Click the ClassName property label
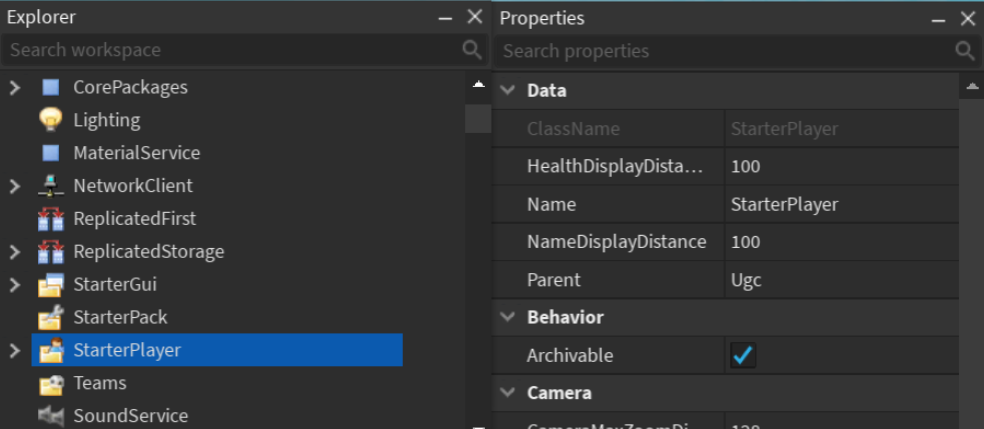Viewport: 984px width, 429px height. 574,129
